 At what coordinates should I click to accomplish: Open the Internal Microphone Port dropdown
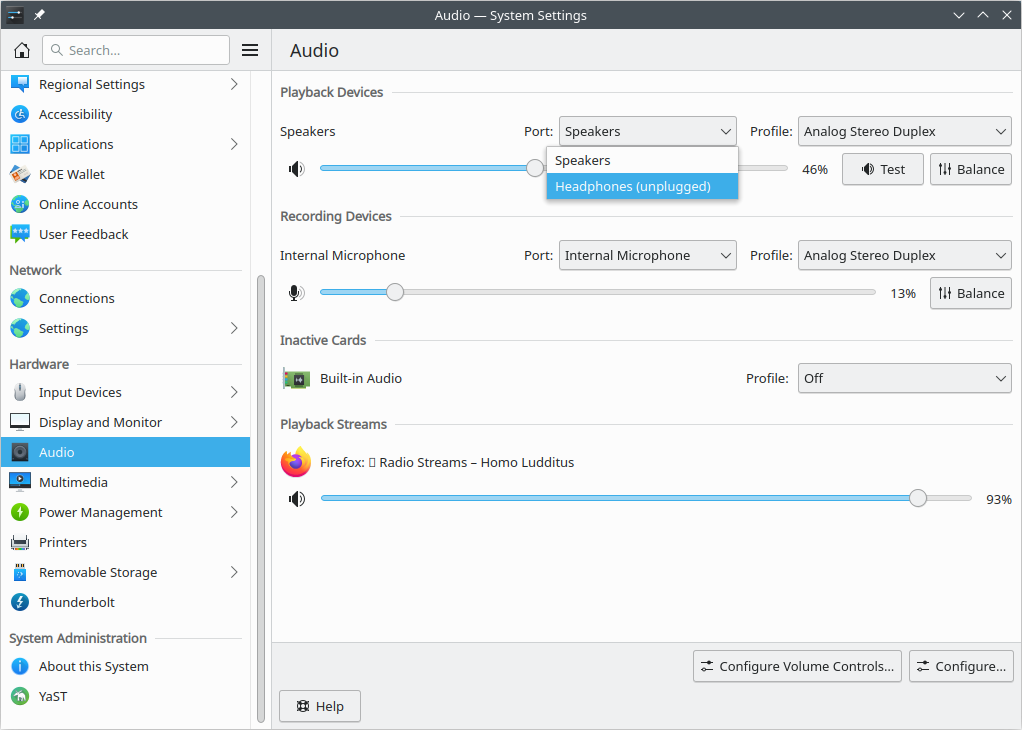point(647,255)
